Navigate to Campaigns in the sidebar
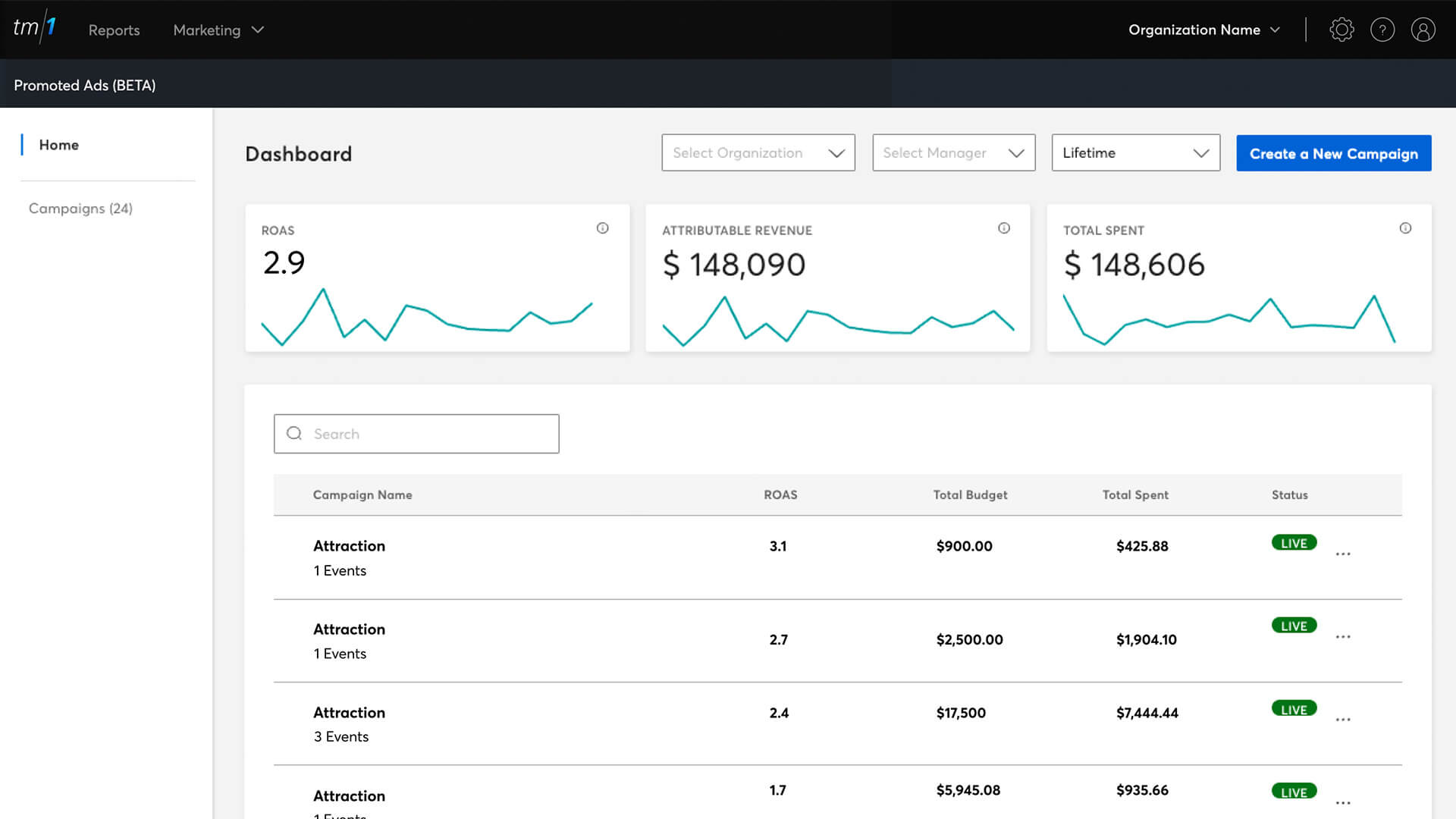This screenshot has width=1456, height=819. 80,208
